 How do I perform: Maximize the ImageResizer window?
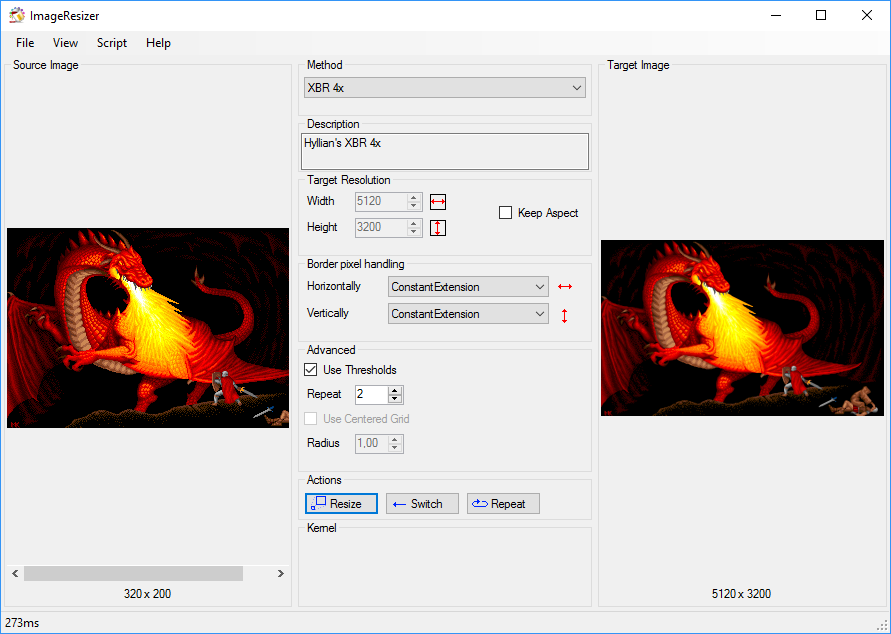click(821, 15)
